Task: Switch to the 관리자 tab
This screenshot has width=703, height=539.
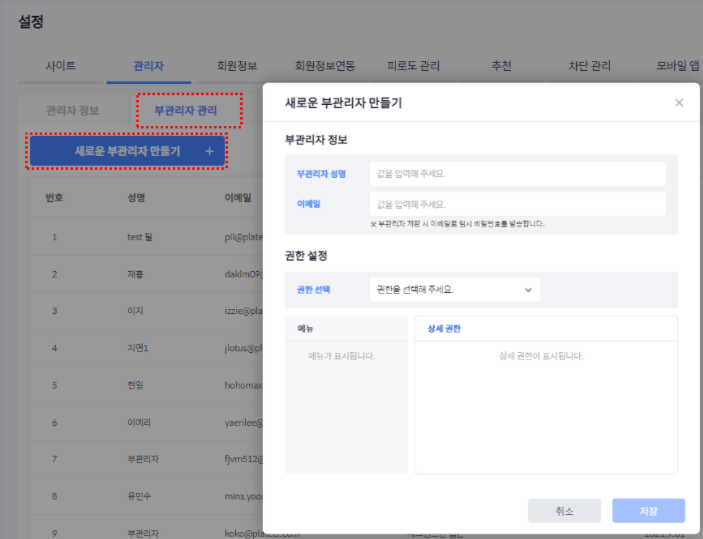Action: pos(148,66)
